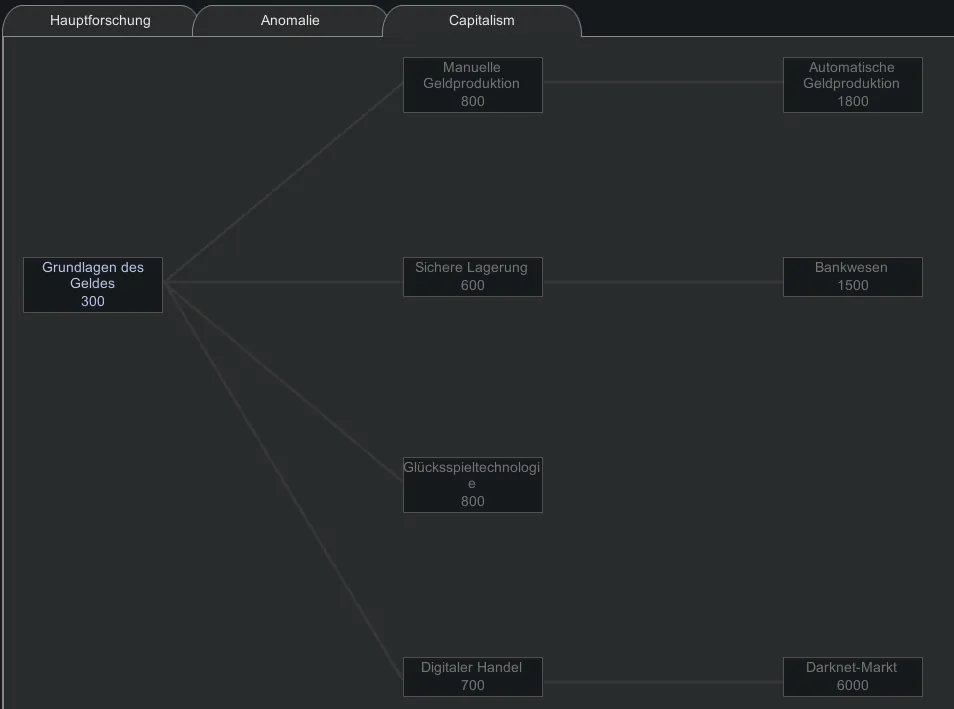Click the 300 cost on Grundlagen des Geldes
This screenshot has width=954, height=709.
[x=93, y=301]
